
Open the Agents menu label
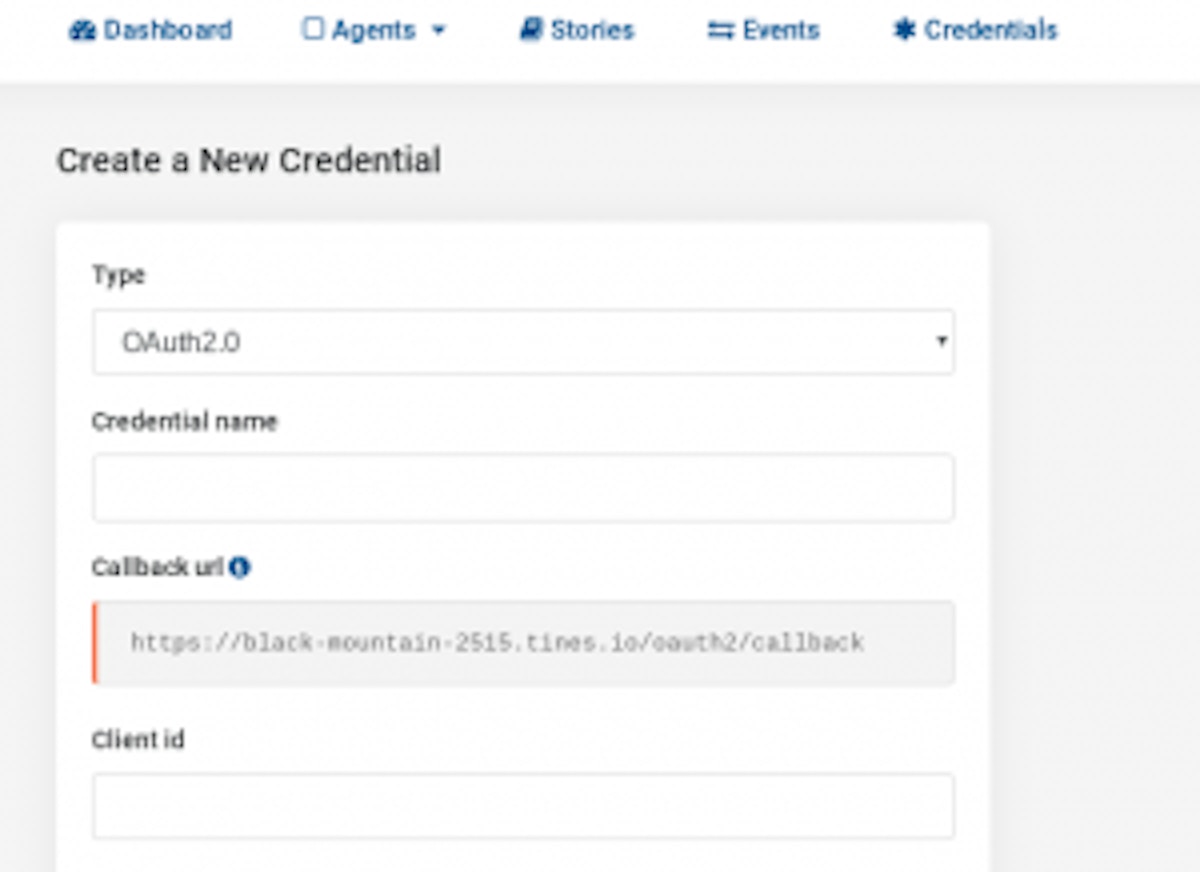coord(374,31)
